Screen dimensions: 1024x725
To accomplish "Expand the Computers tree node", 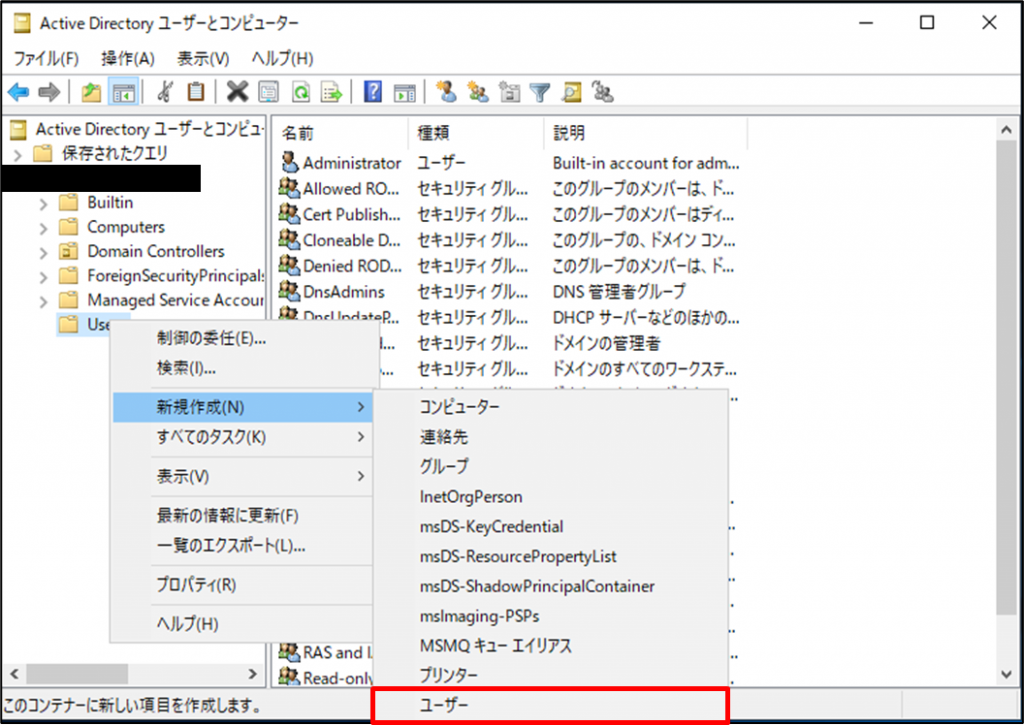I will coord(43,229).
